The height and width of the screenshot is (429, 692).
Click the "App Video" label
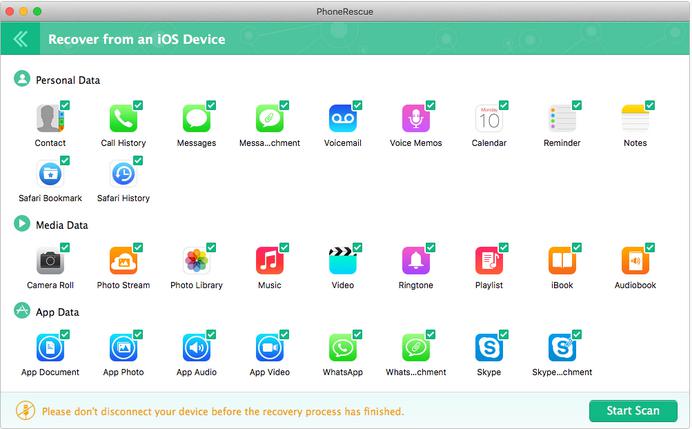tap(270, 372)
